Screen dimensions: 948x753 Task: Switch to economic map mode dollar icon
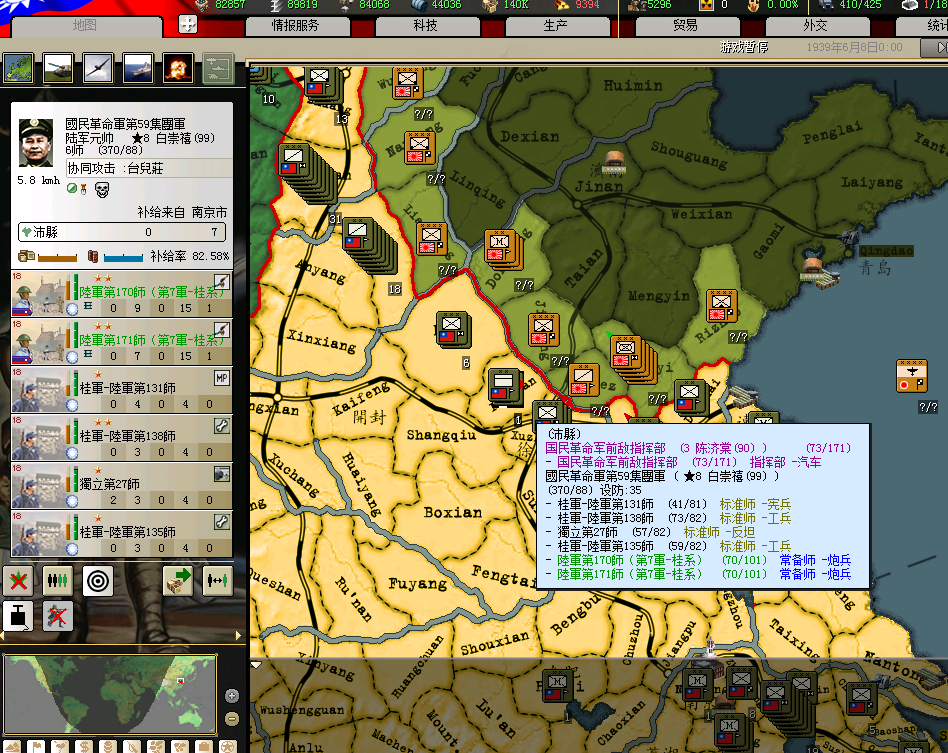pyautogui.click(x=84, y=747)
